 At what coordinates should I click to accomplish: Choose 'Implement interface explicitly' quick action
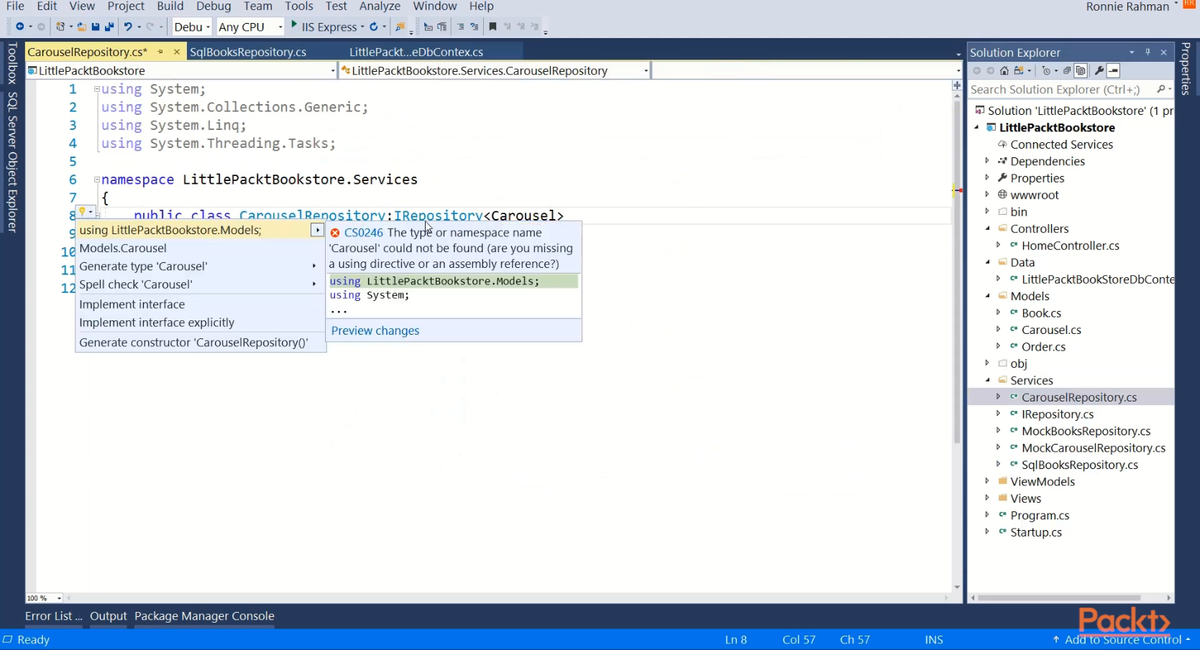point(201,322)
